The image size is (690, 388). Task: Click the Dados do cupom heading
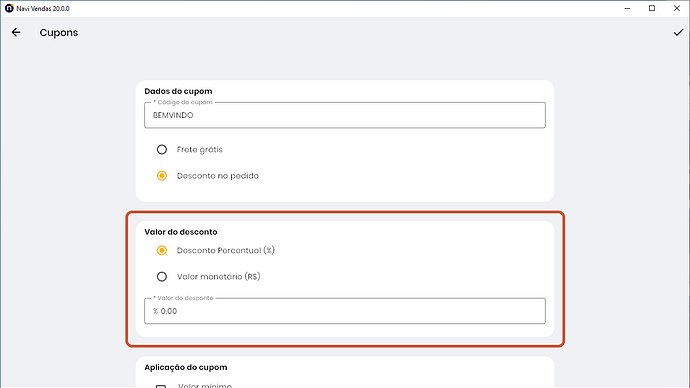click(x=178, y=91)
